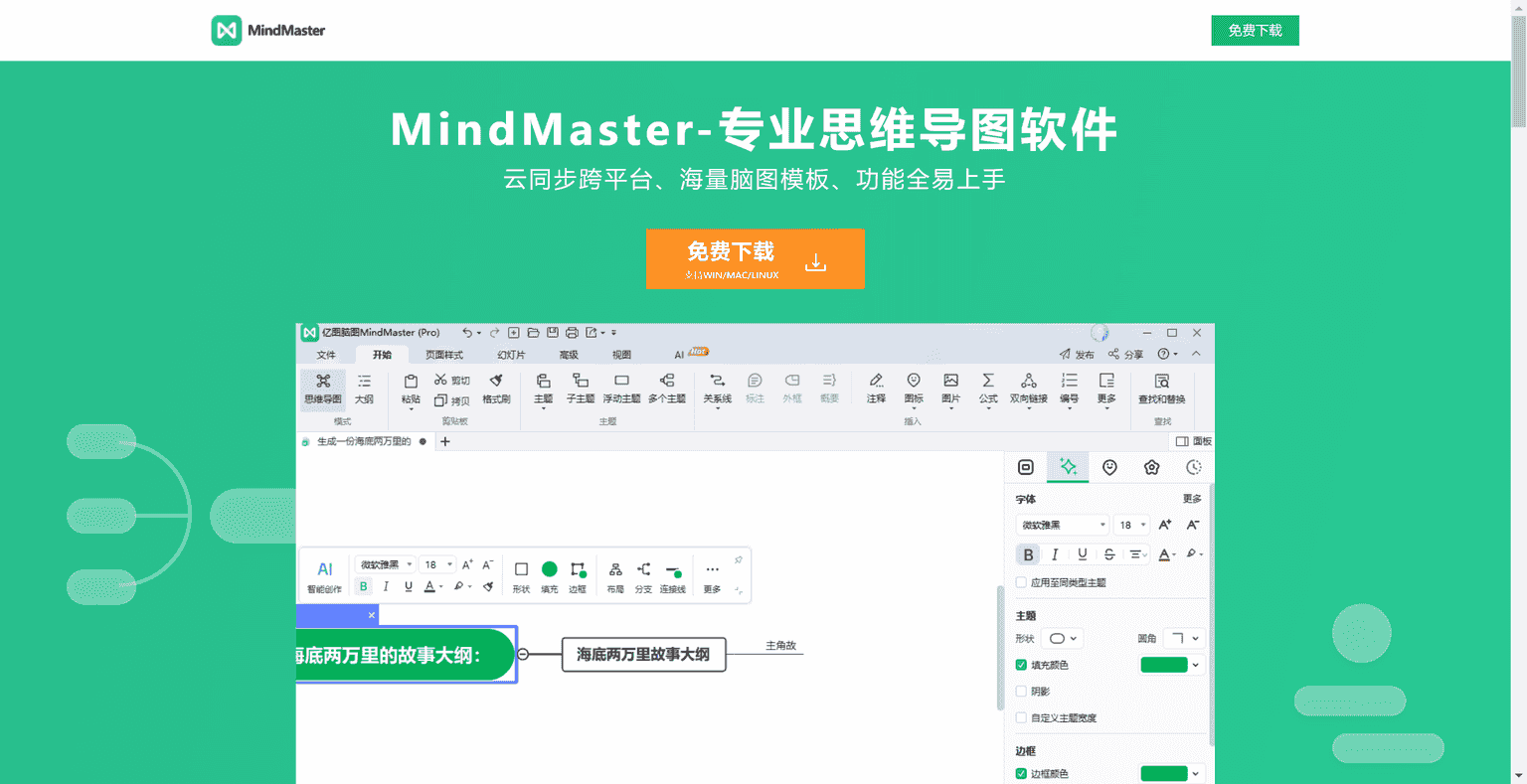The width and height of the screenshot is (1527, 784).
Task: Toggle the 面板 panel visibility button
Action: click(x=1194, y=441)
